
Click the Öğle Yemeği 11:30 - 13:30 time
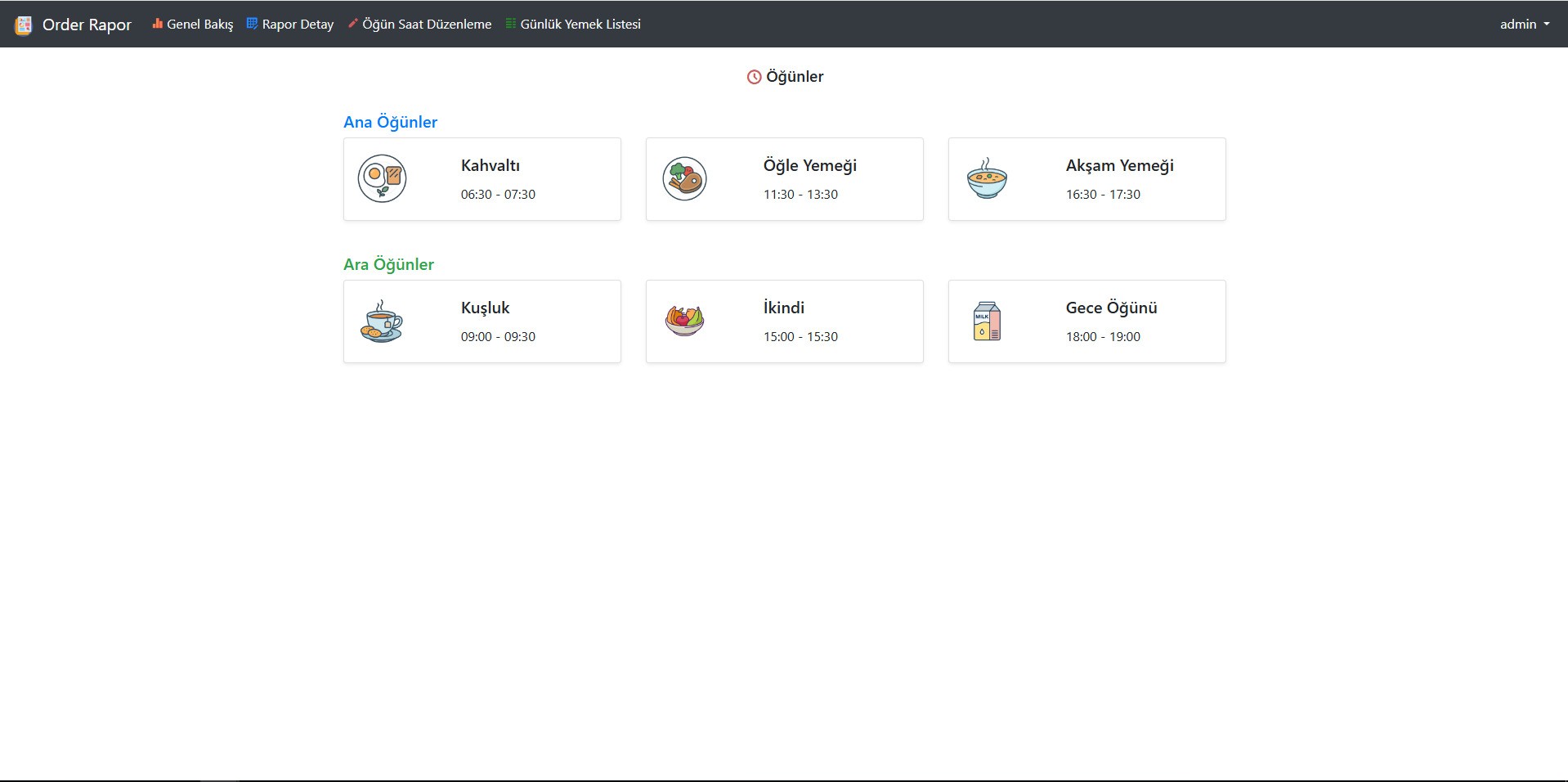[x=800, y=195]
